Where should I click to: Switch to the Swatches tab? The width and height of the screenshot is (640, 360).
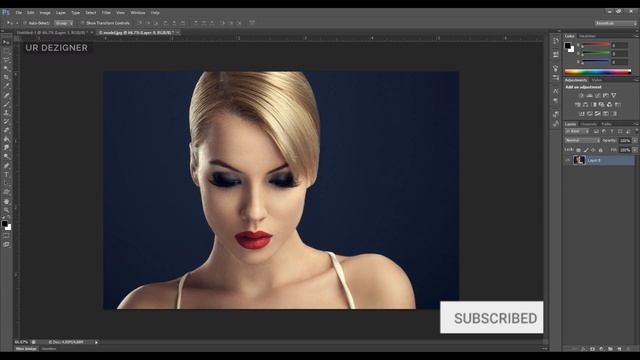[587, 36]
